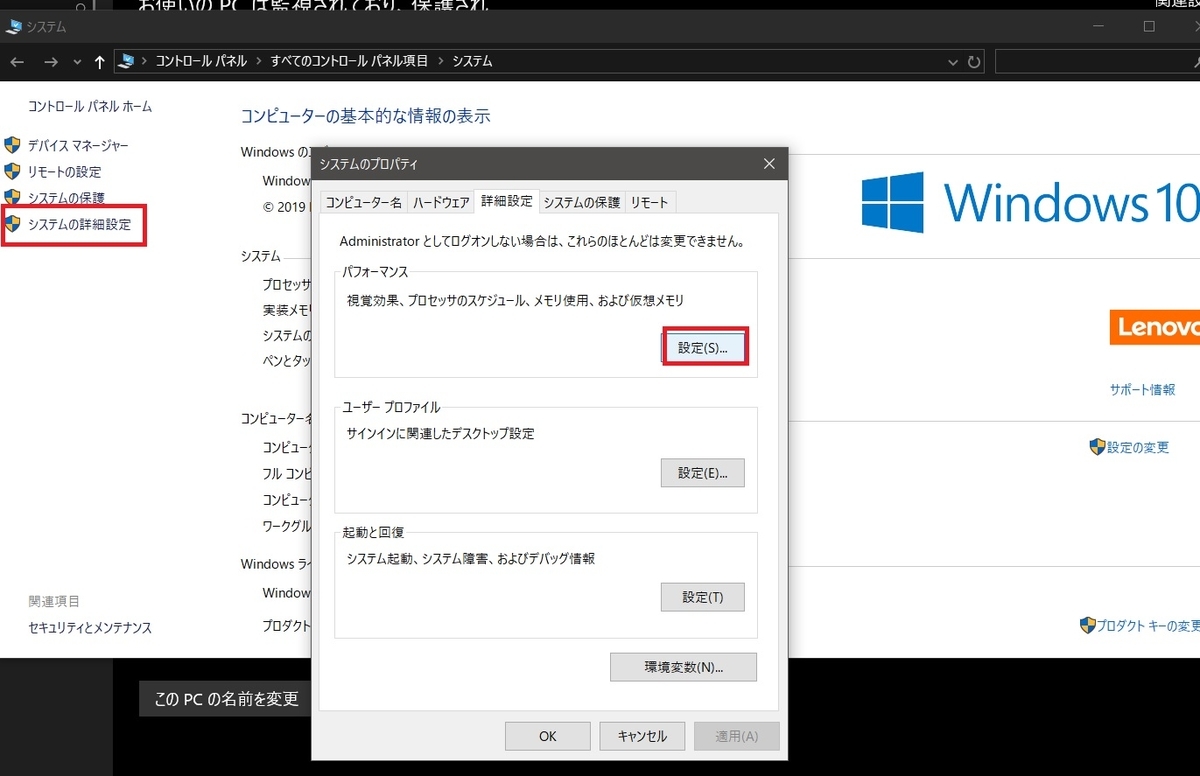
Task: Switch to リモート tab
Action: point(649,202)
